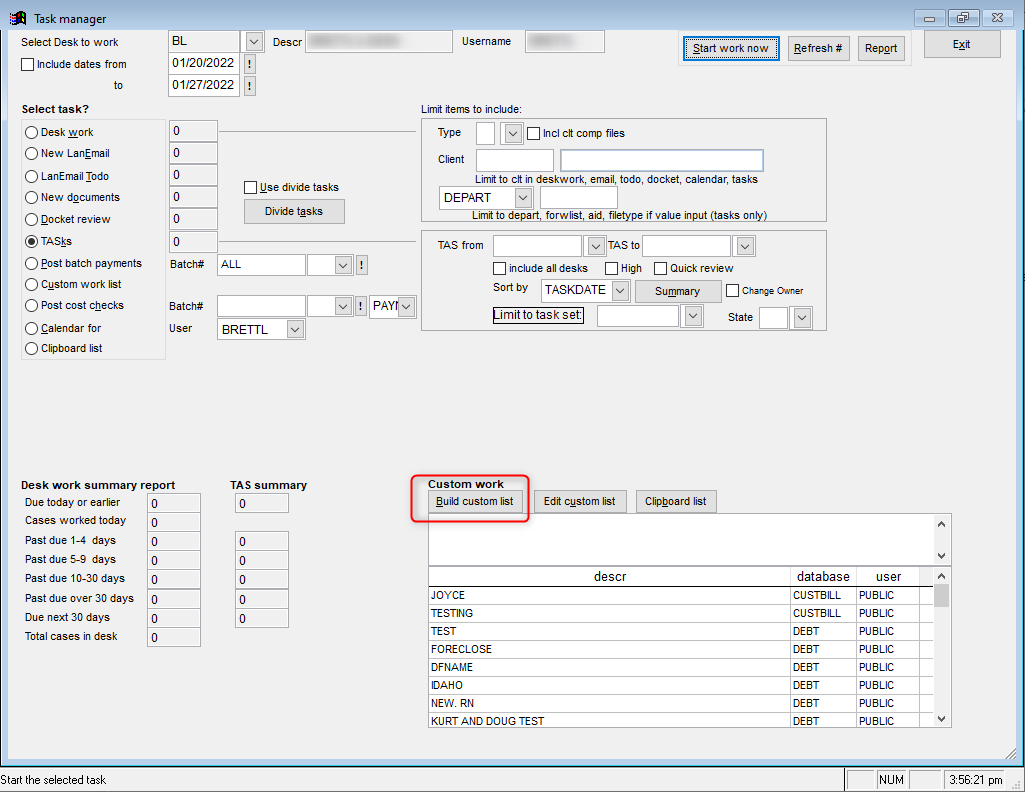Image resolution: width=1025 pixels, height=792 pixels.
Task: Select the Desk work radio option
Action: pyautogui.click(x=31, y=133)
